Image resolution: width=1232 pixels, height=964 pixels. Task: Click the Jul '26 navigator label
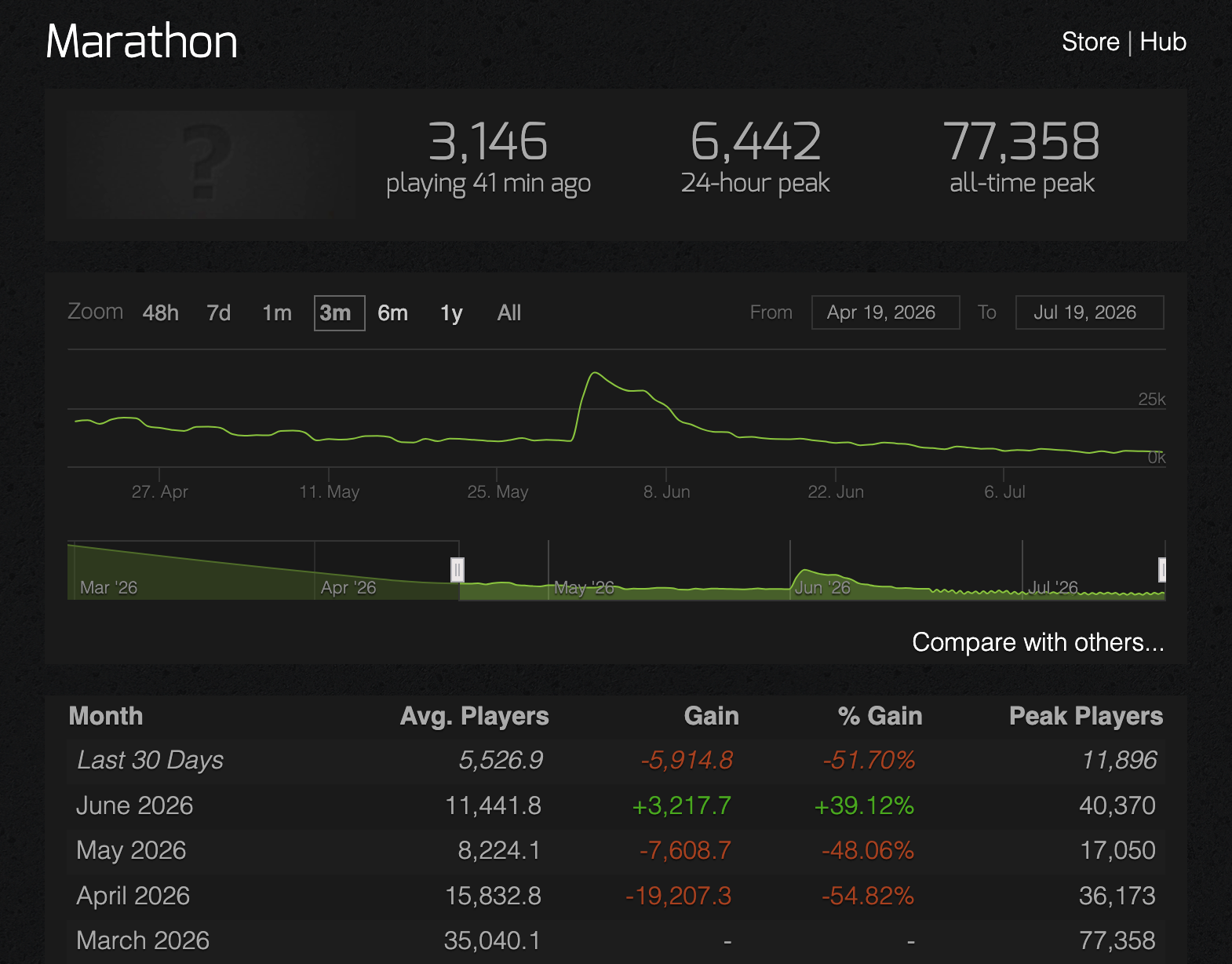tap(1053, 587)
